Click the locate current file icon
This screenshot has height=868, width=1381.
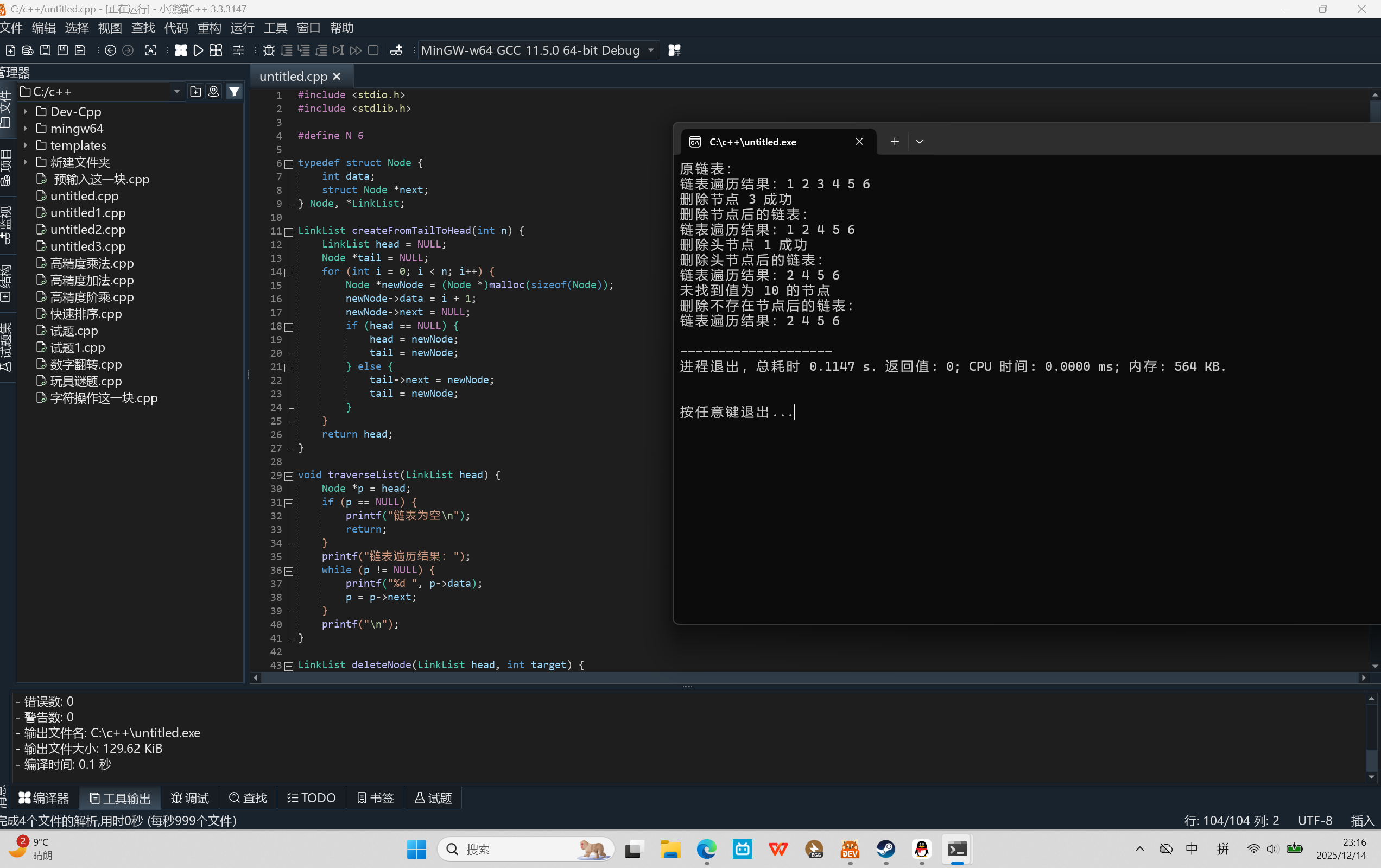point(213,92)
